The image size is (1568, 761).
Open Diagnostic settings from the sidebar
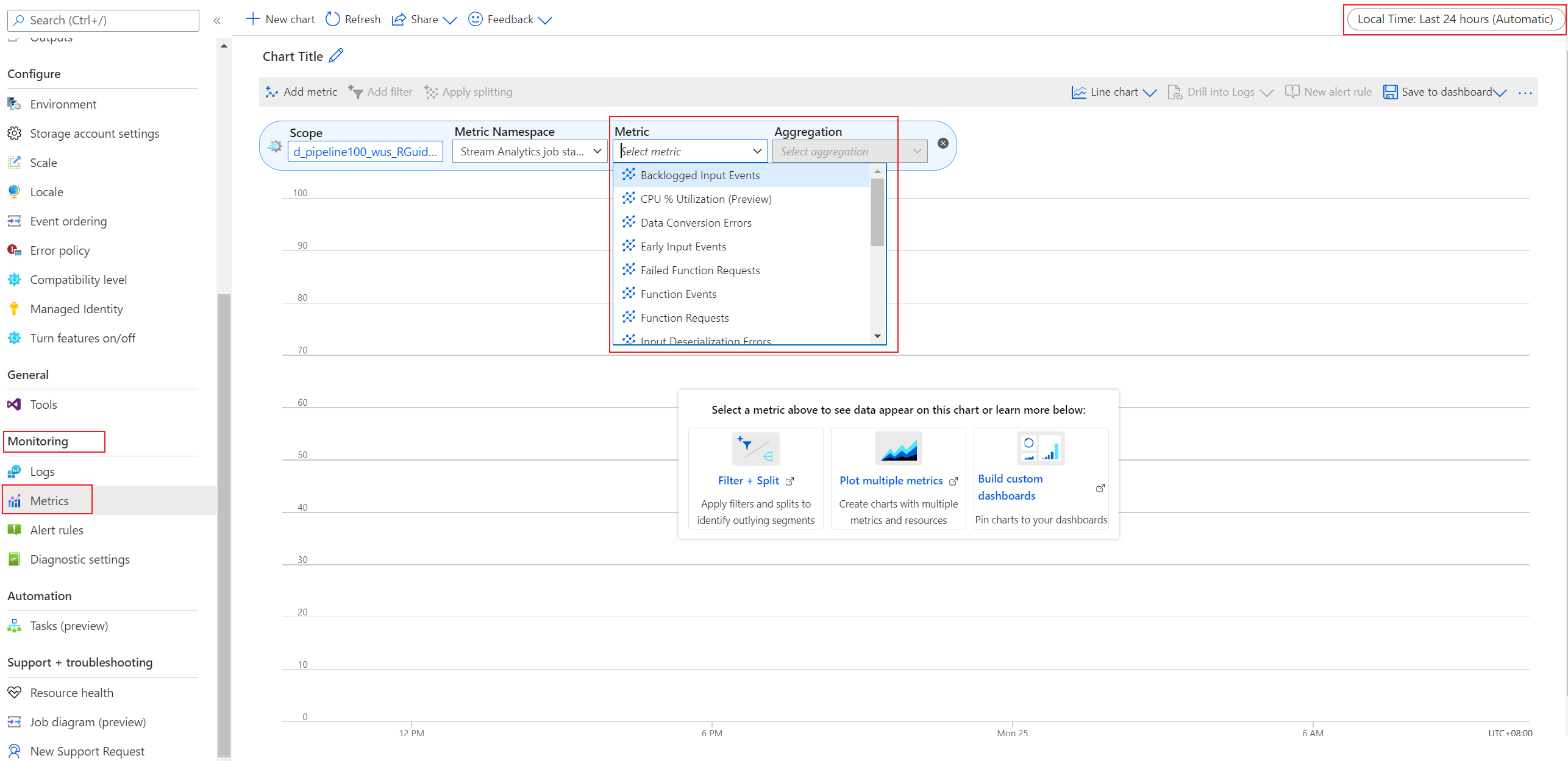[80, 559]
